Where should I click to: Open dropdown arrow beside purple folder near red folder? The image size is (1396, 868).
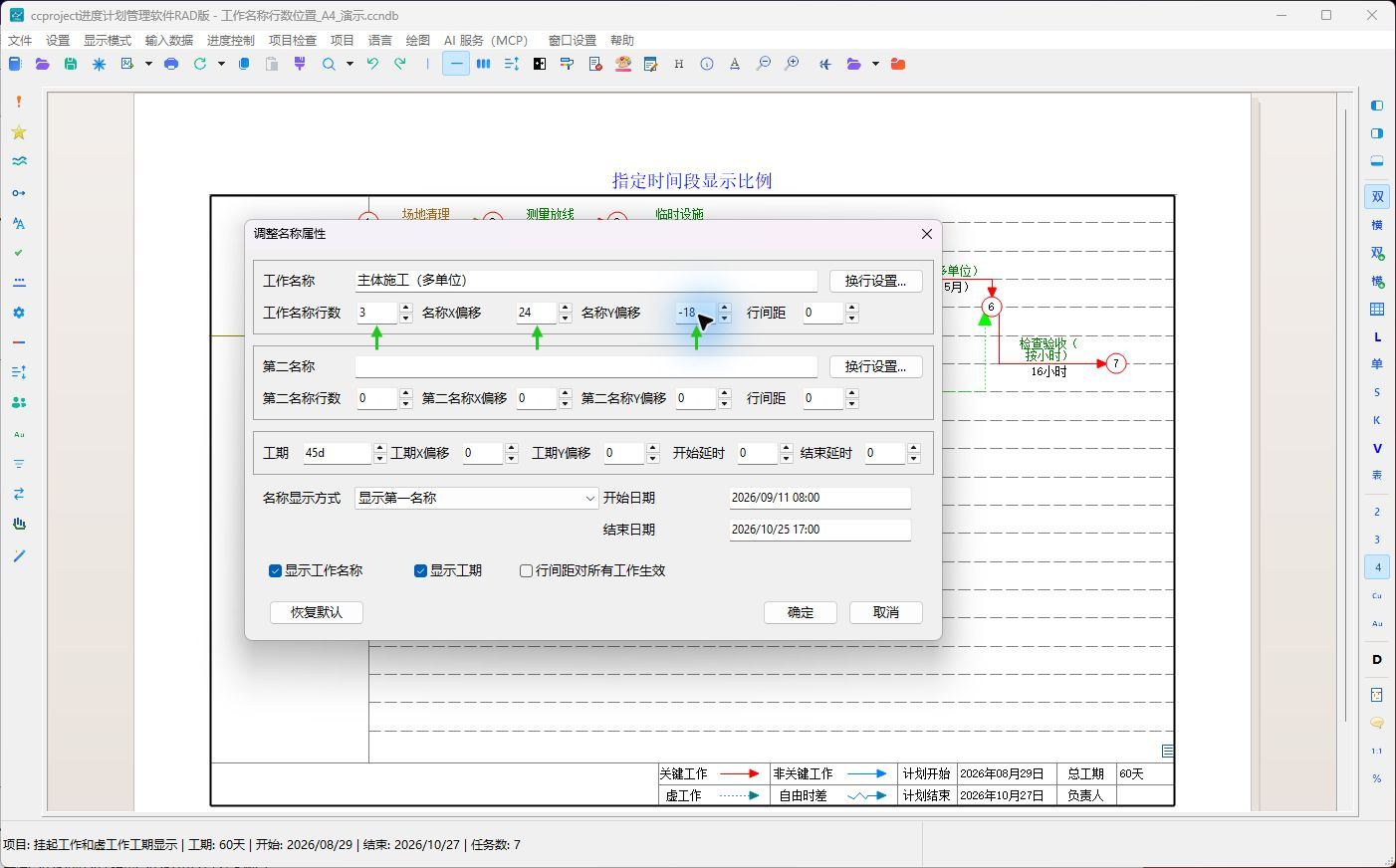point(875,64)
